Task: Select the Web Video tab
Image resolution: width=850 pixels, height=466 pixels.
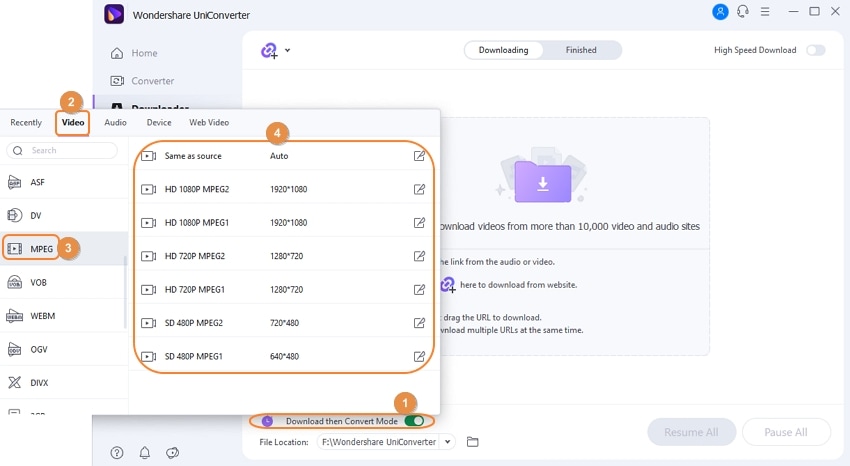Action: coord(209,122)
